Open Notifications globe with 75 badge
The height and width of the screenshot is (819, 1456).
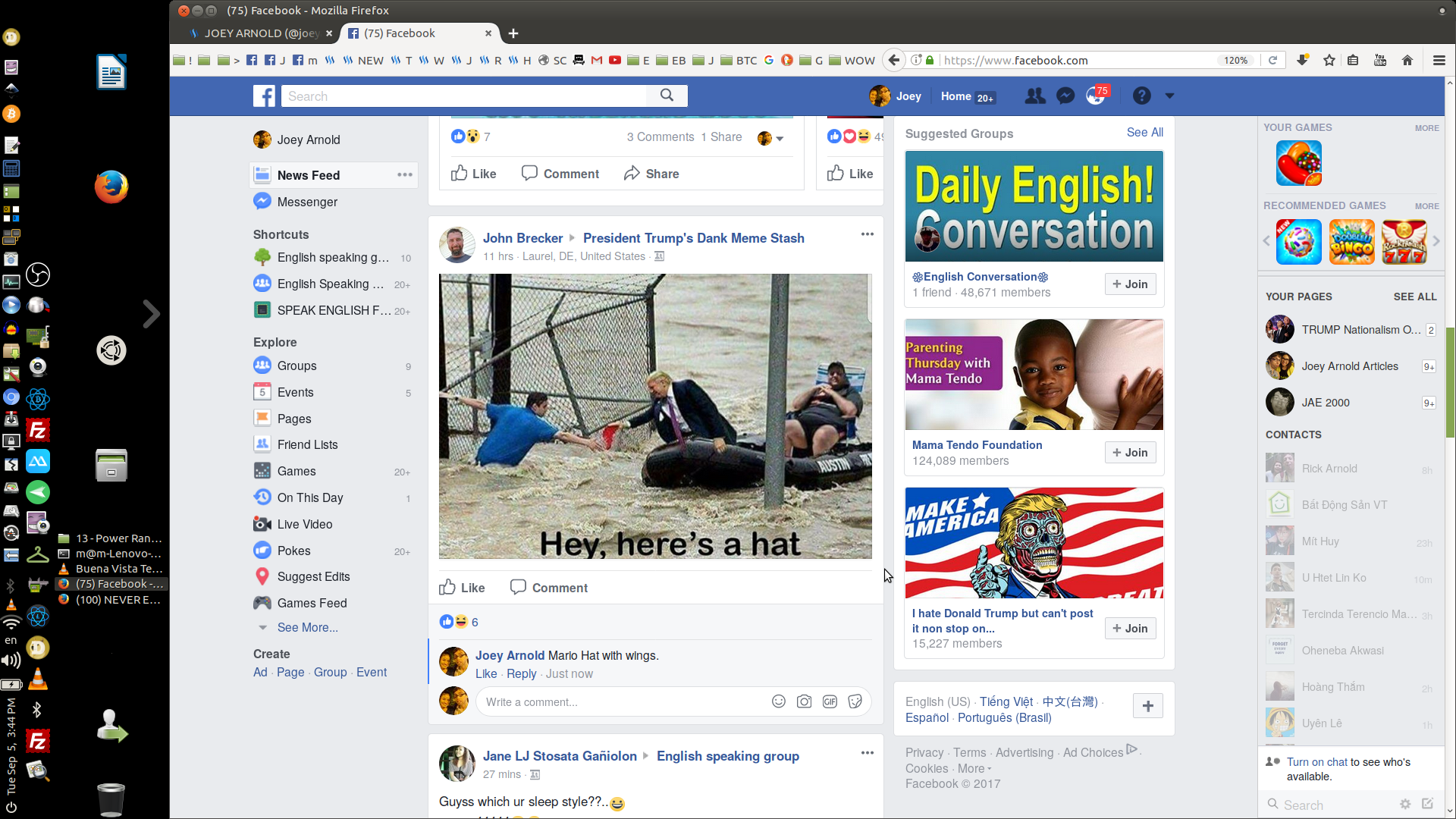1096,96
